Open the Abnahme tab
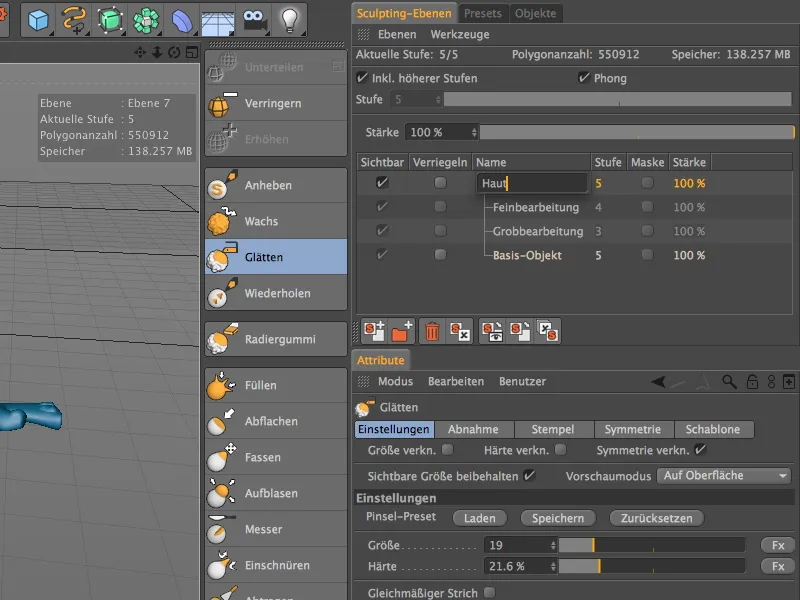This screenshot has height=600, width=800. click(x=473, y=430)
